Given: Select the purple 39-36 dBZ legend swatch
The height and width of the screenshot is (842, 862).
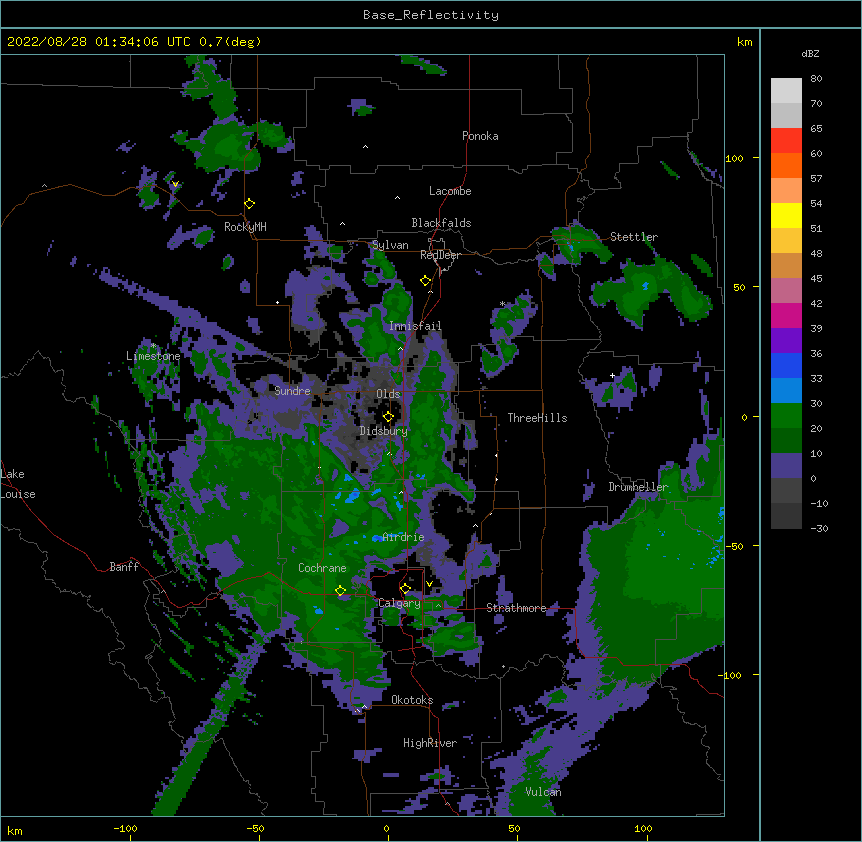Looking at the screenshot, I should [x=786, y=341].
